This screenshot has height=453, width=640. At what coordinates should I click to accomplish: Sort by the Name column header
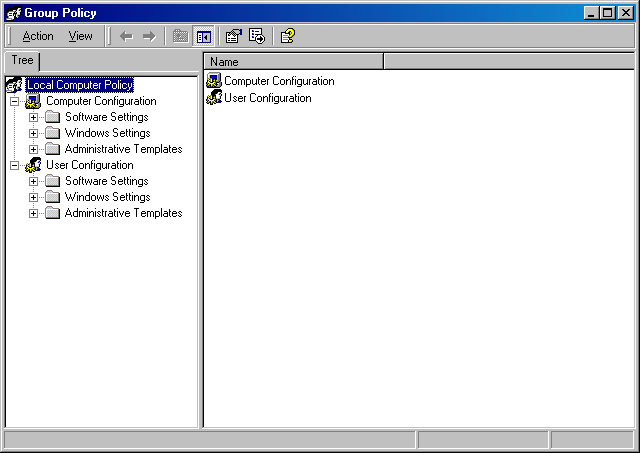(293, 62)
